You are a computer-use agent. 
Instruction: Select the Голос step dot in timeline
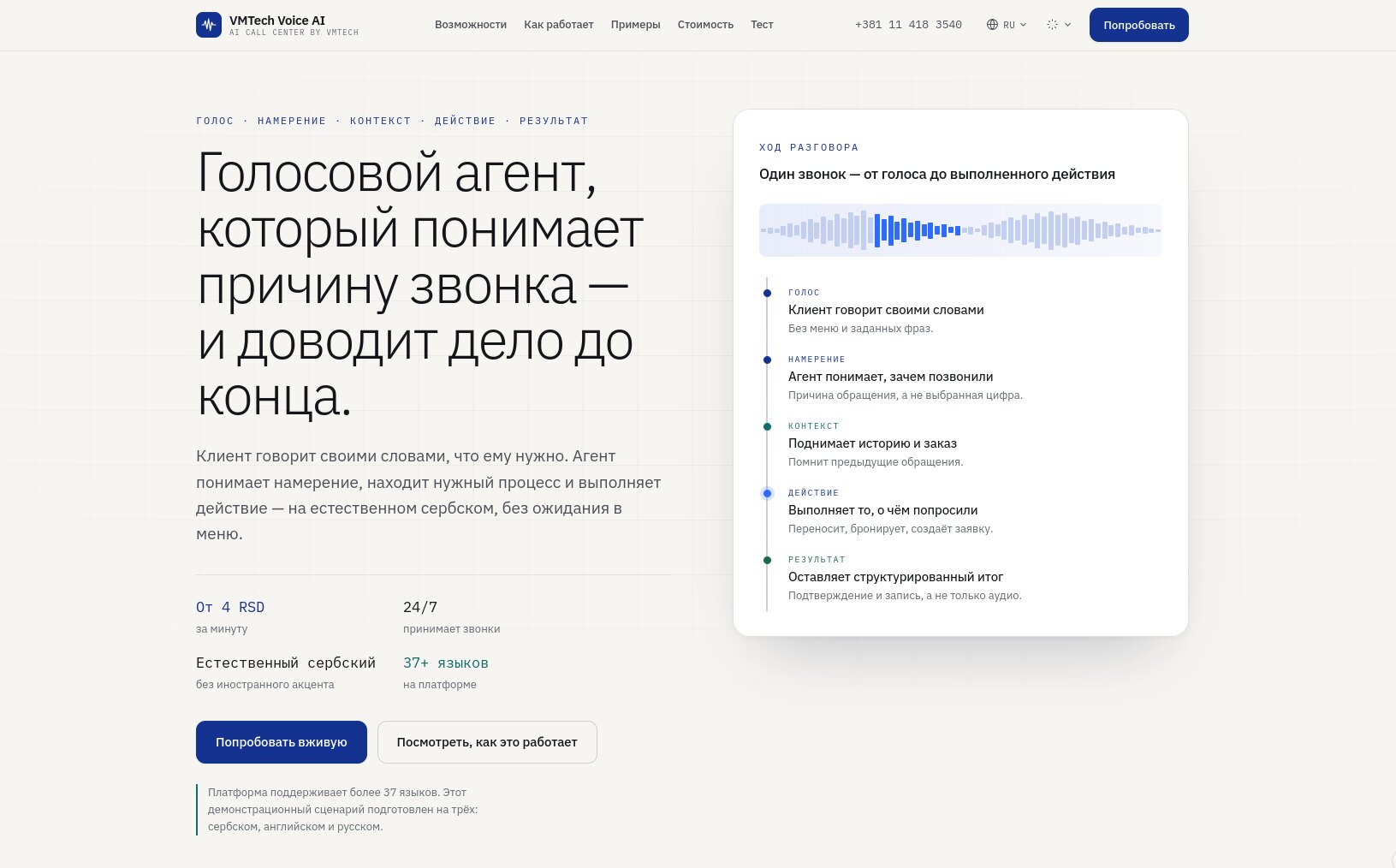767,293
